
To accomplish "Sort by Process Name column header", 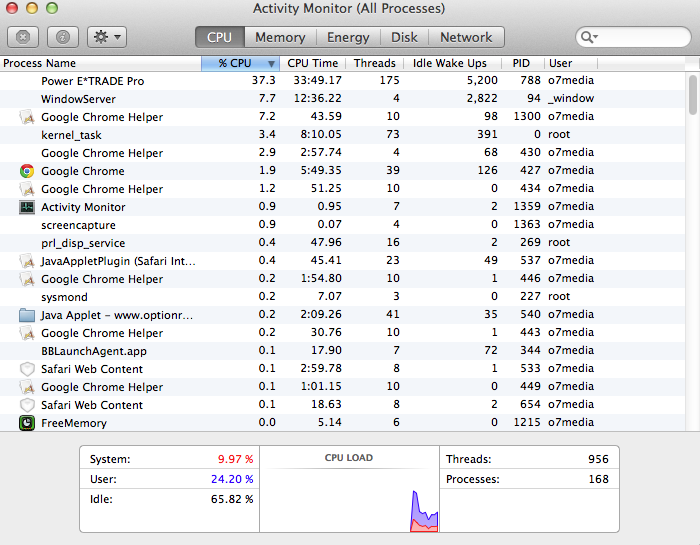I will (x=100, y=63).
